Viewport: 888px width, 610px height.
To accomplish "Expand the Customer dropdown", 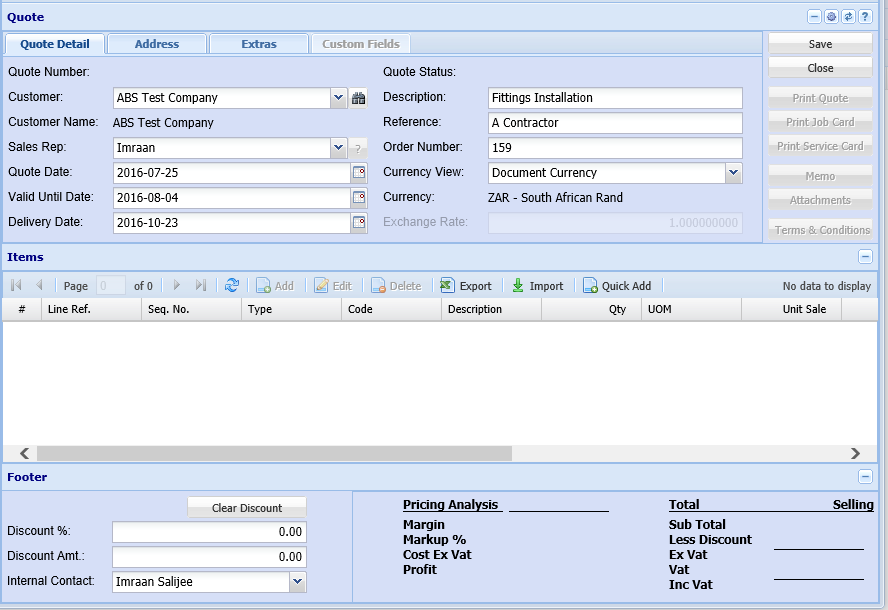I will [338, 98].
